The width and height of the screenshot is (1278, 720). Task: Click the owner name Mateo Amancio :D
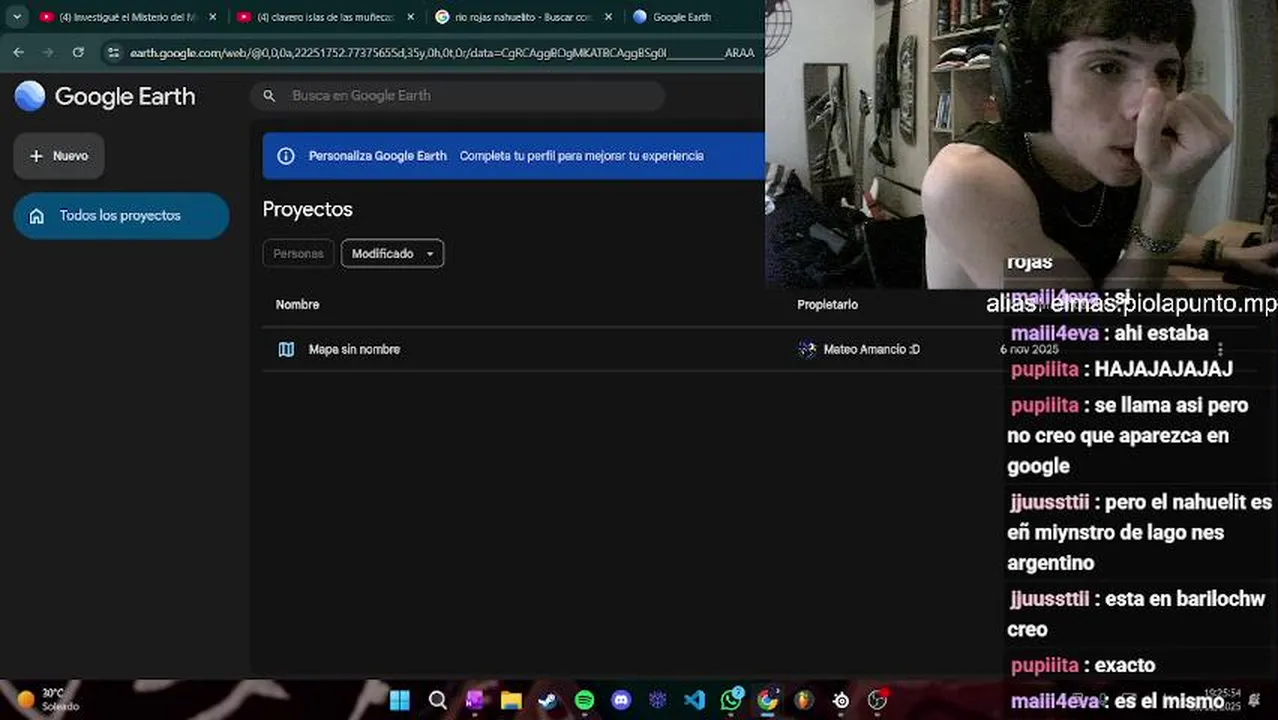(x=871, y=349)
